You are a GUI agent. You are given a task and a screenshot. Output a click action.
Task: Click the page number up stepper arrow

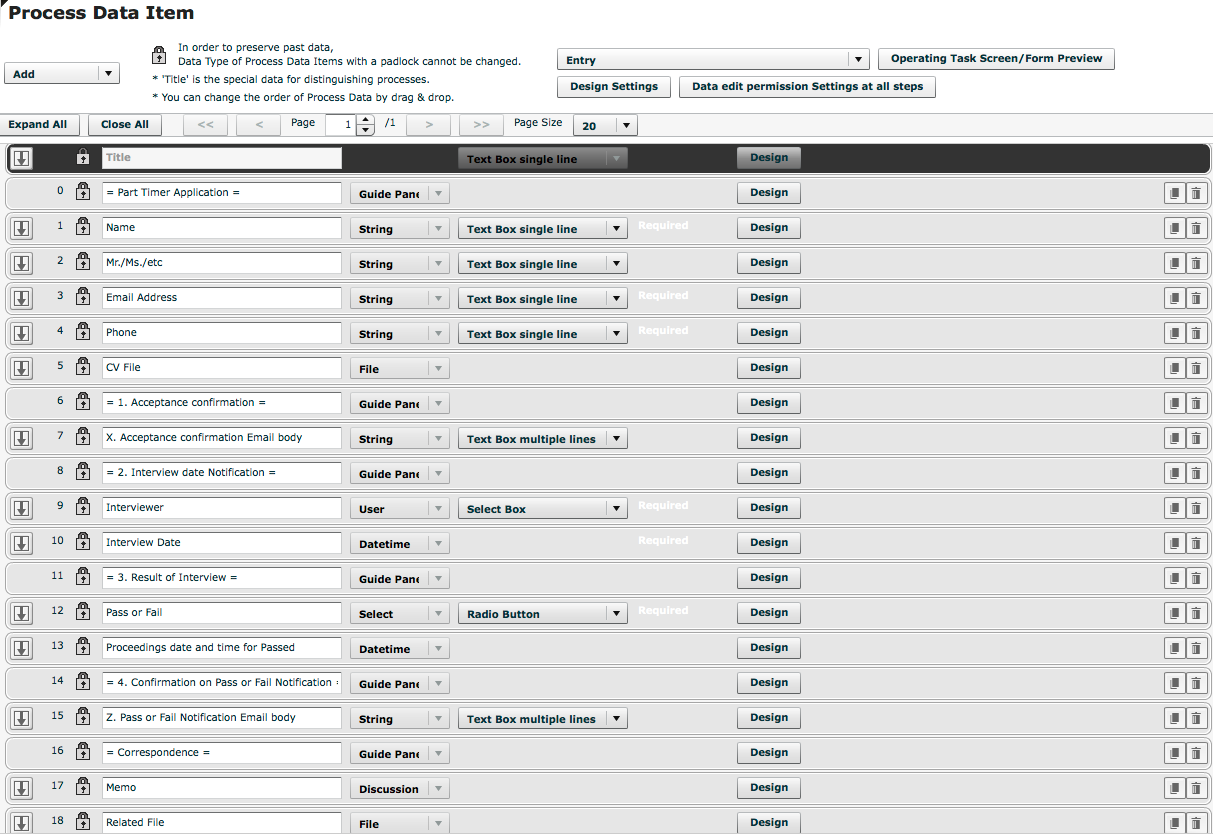(x=366, y=121)
